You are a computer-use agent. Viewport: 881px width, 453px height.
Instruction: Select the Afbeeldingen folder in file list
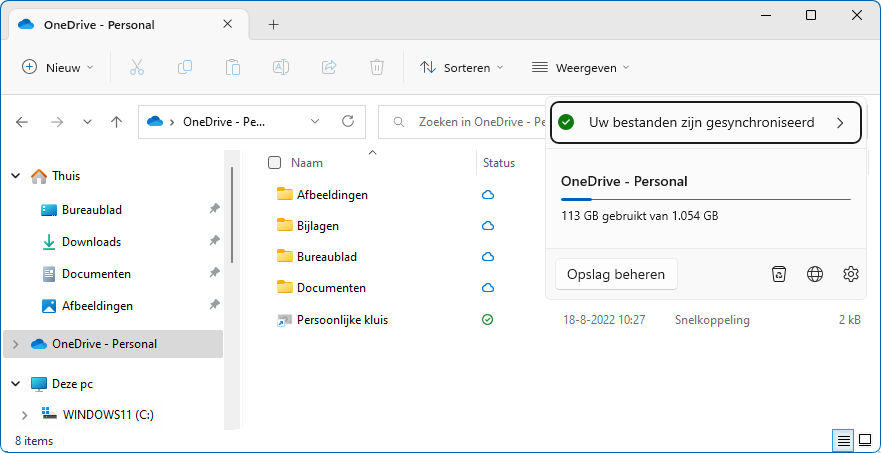332,195
